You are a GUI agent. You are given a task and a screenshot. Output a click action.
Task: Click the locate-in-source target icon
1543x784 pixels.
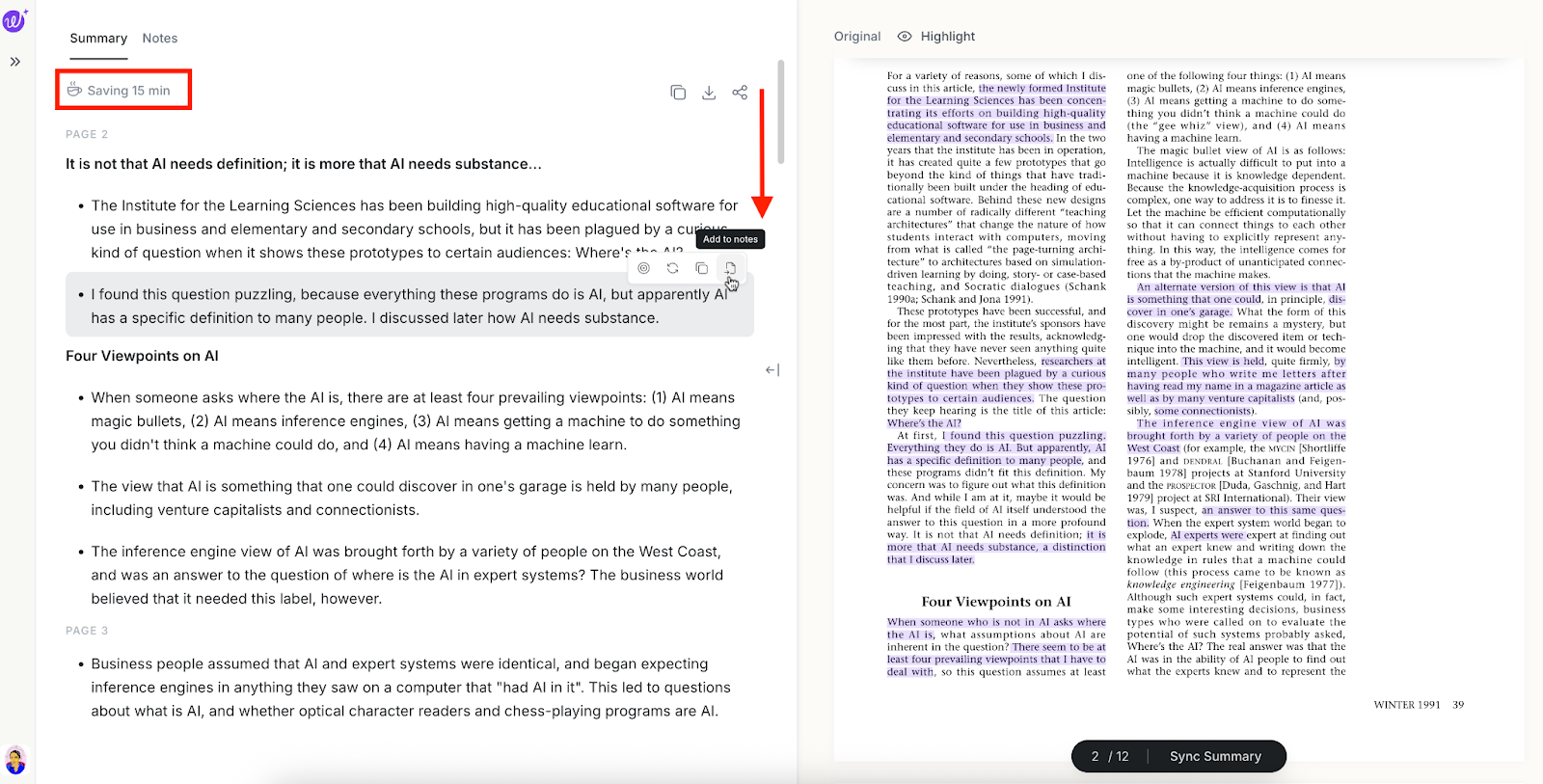point(643,268)
